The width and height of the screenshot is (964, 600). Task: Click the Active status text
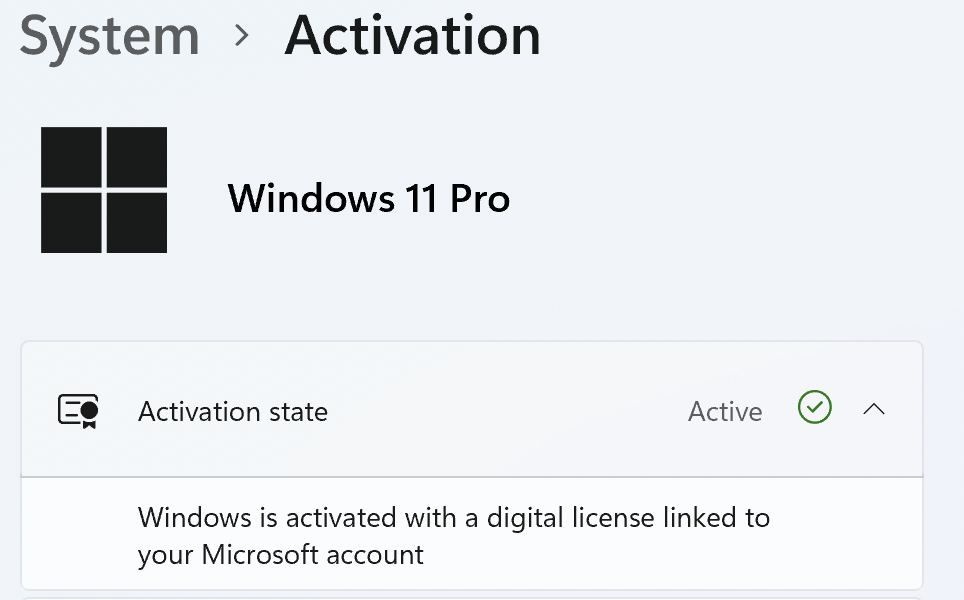tap(725, 411)
